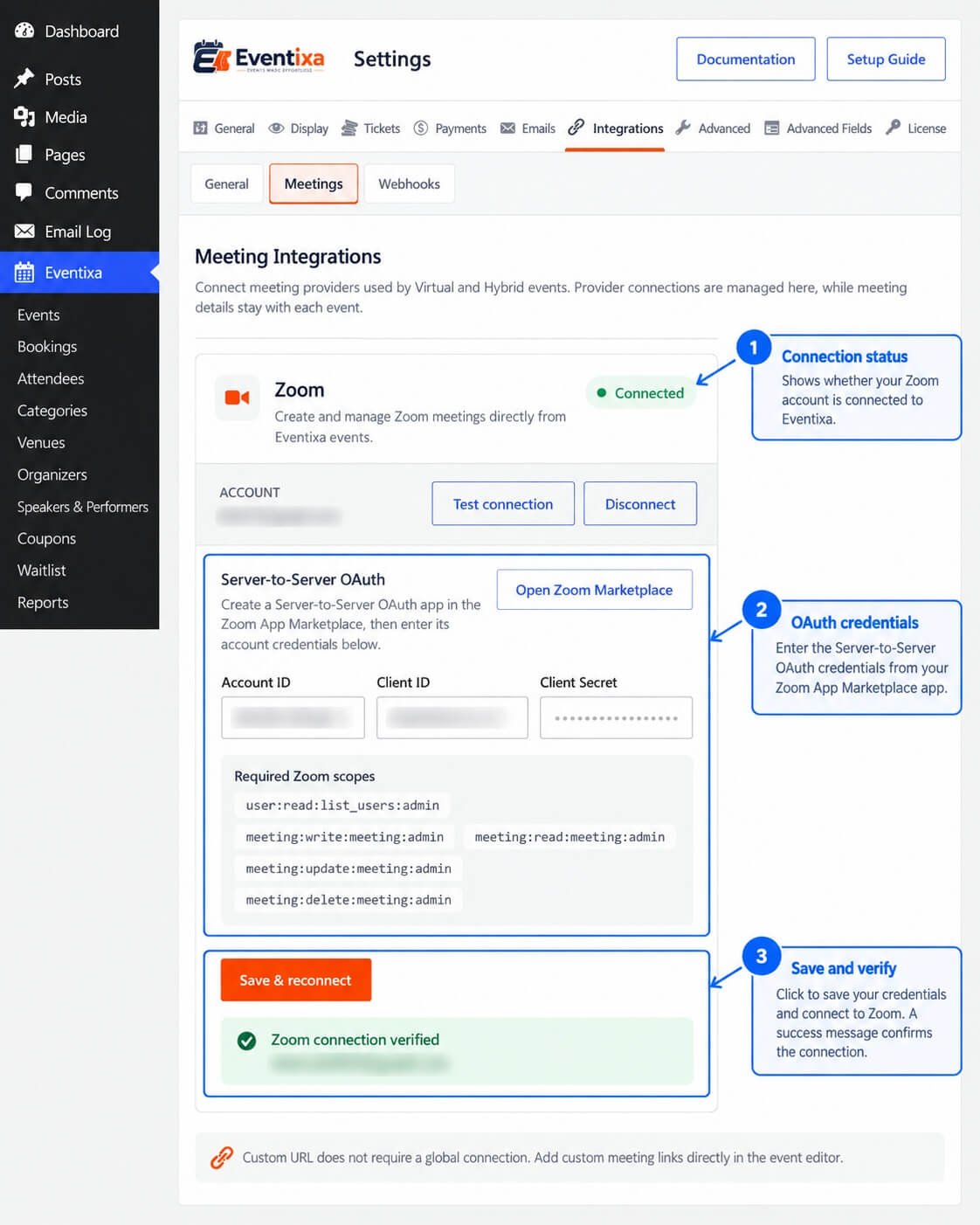The height and width of the screenshot is (1225, 980).
Task: Click the Email Log envelope icon
Action: pyautogui.click(x=24, y=231)
